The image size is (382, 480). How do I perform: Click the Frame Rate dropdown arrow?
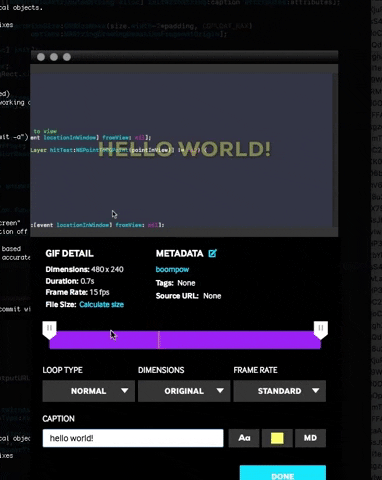pos(316,391)
